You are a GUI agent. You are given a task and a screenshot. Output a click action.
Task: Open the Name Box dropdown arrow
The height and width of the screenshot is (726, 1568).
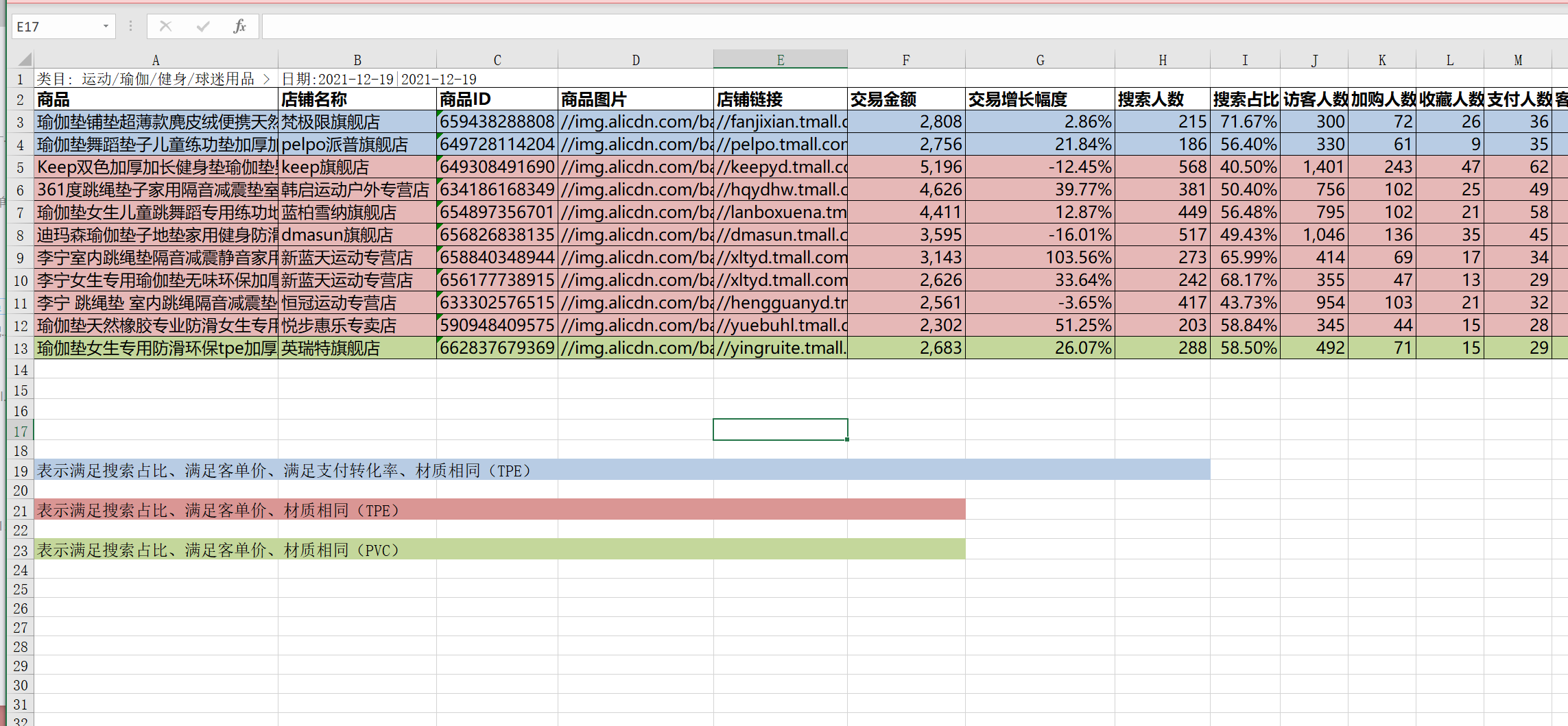click(106, 27)
